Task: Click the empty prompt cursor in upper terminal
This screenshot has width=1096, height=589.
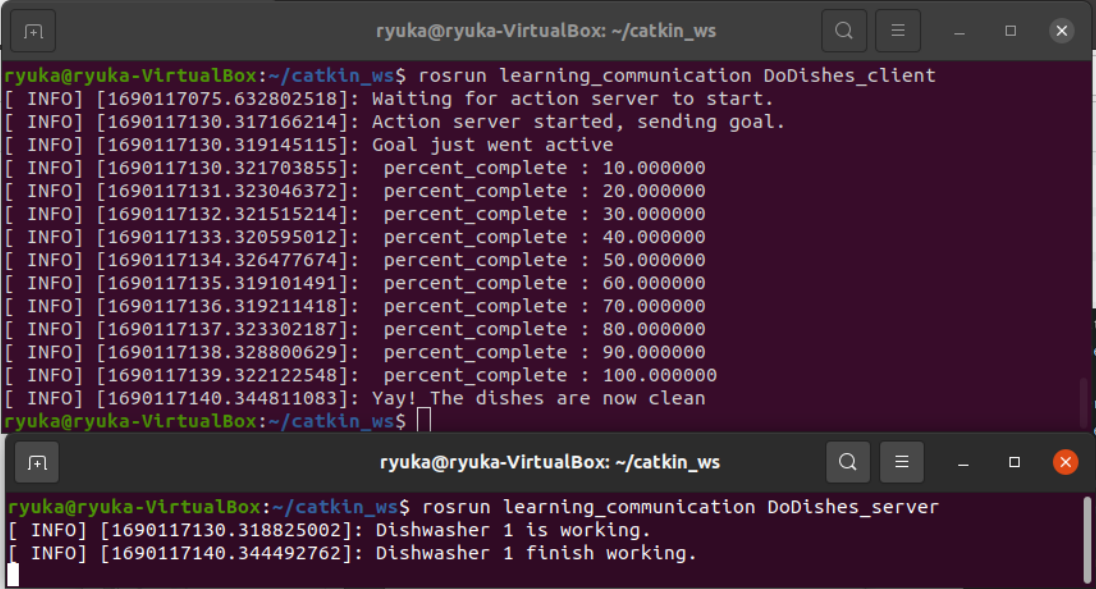Action: pos(424,421)
